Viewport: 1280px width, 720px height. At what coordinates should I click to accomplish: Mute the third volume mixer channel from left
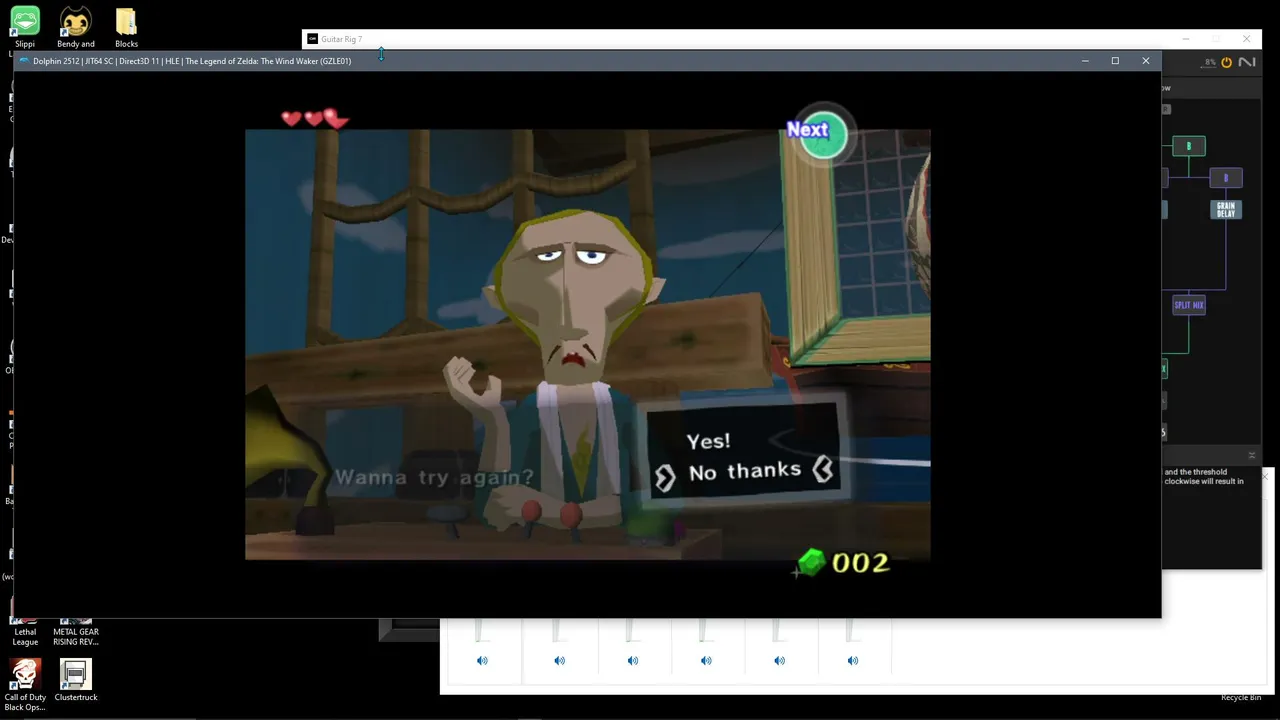coord(632,660)
